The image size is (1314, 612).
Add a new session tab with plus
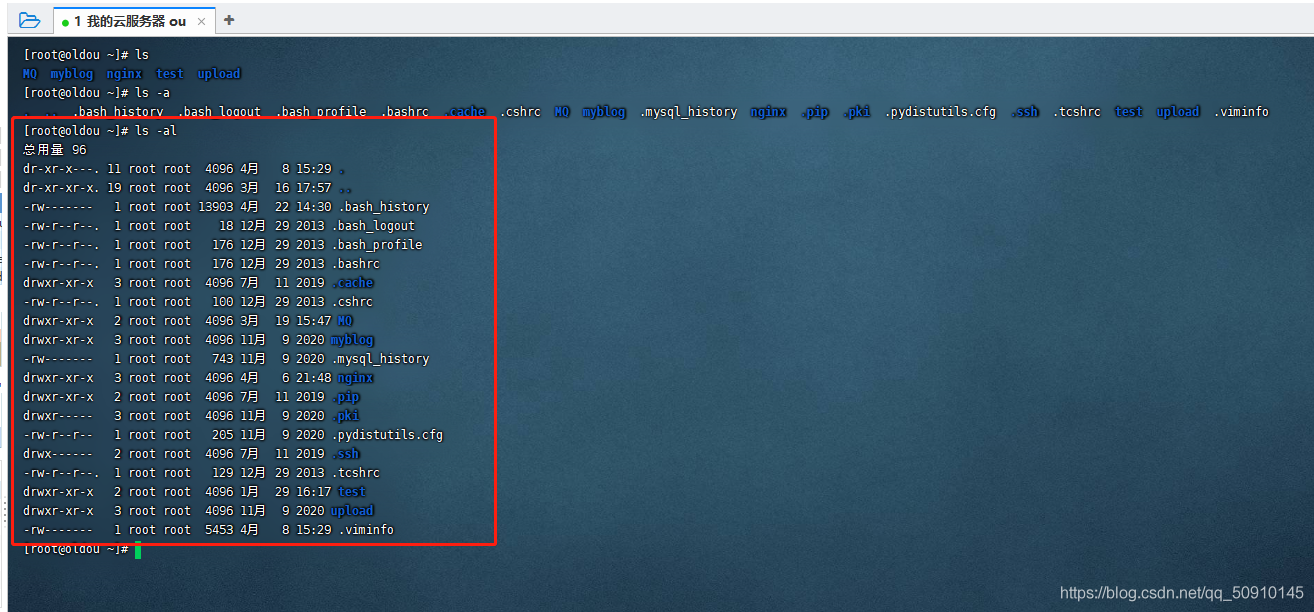pyautogui.click(x=229, y=20)
